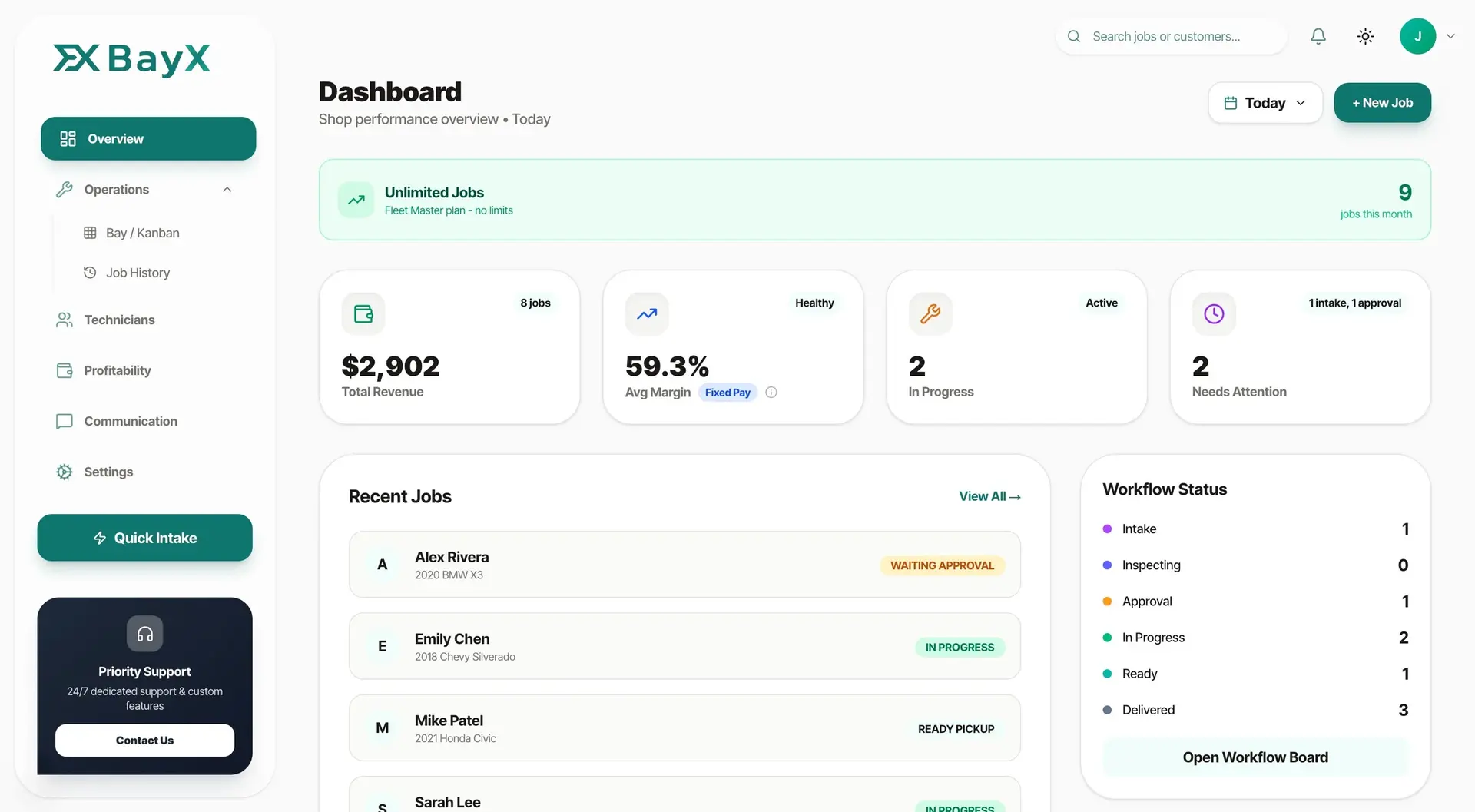The height and width of the screenshot is (812, 1475).
Task: Open Alex Rivera job row
Action: point(684,565)
